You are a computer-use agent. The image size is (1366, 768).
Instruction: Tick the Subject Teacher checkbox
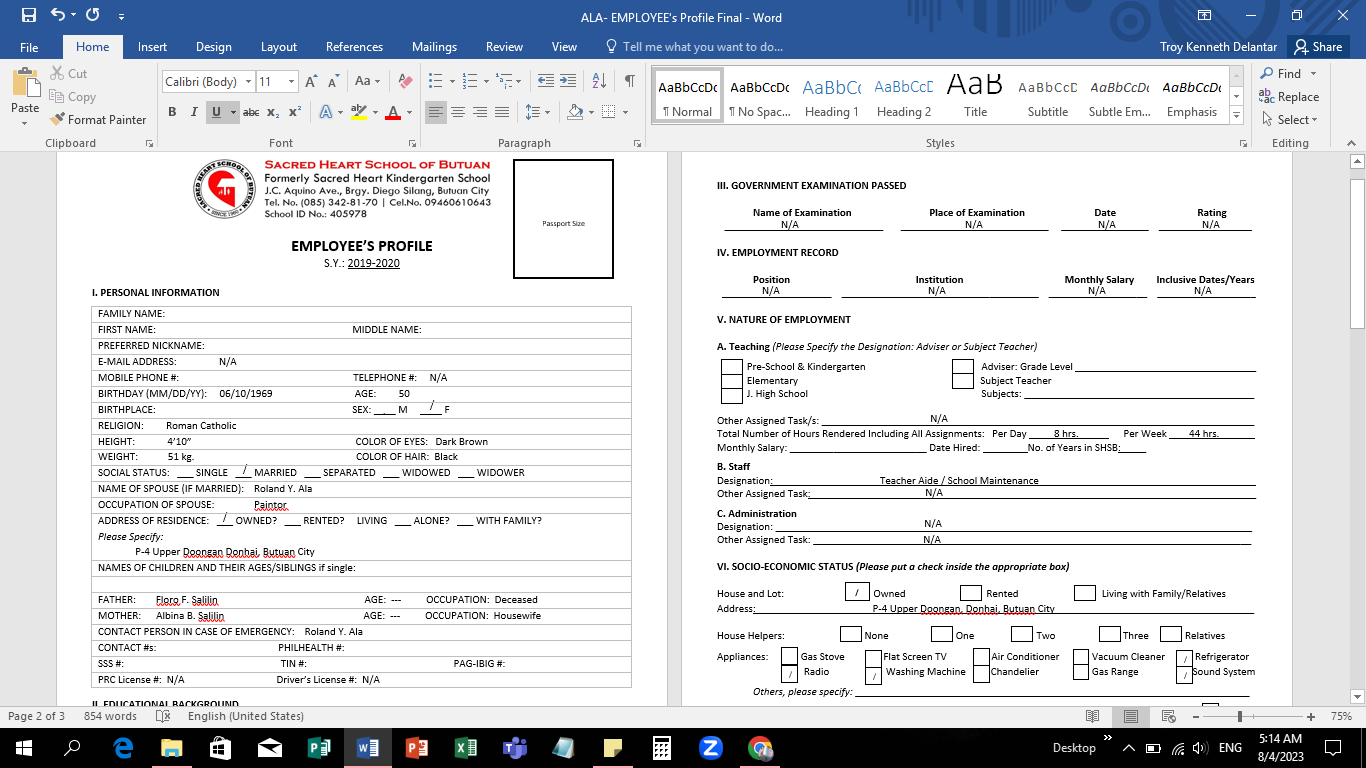tap(963, 380)
